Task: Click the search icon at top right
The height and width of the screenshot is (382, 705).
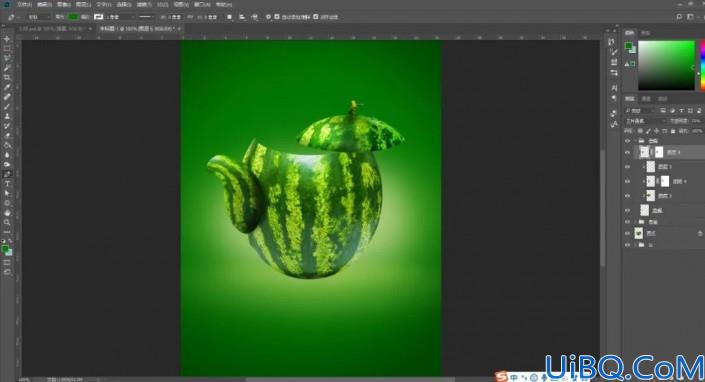Action: coord(679,17)
